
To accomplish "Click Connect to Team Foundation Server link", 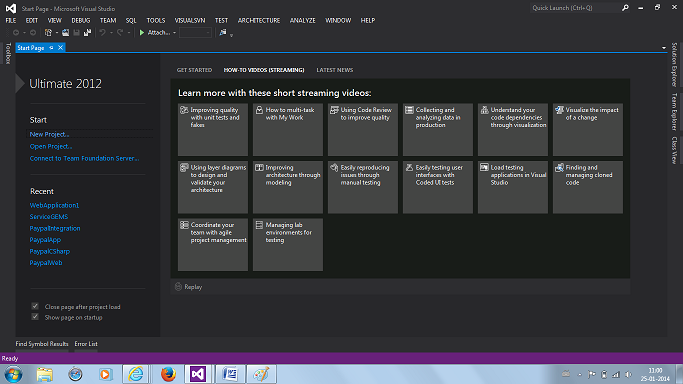I will click(x=85, y=158).
